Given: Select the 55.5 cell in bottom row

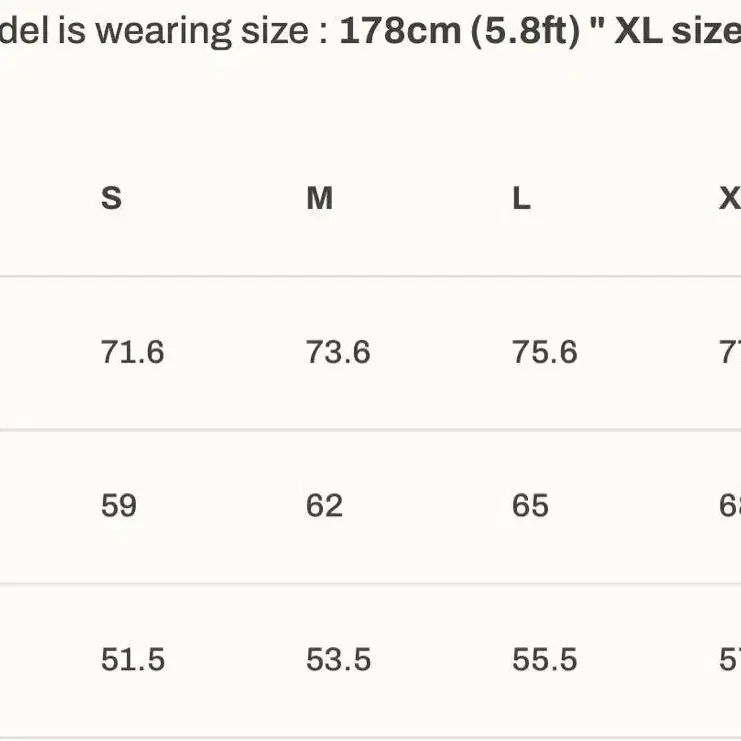Looking at the screenshot, I should pyautogui.click(x=545, y=660).
